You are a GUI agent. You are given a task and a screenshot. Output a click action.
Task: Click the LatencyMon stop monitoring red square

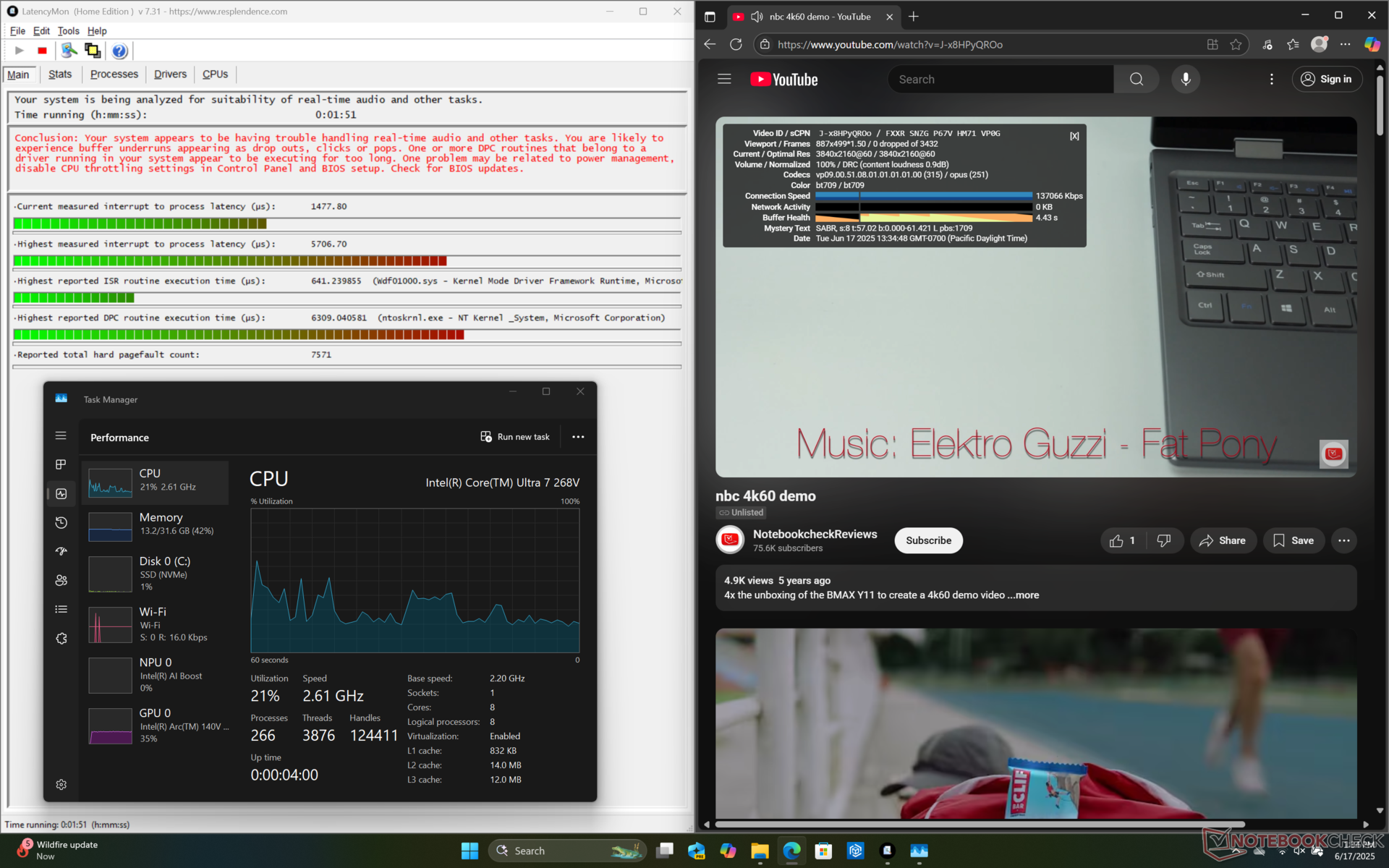(x=42, y=51)
